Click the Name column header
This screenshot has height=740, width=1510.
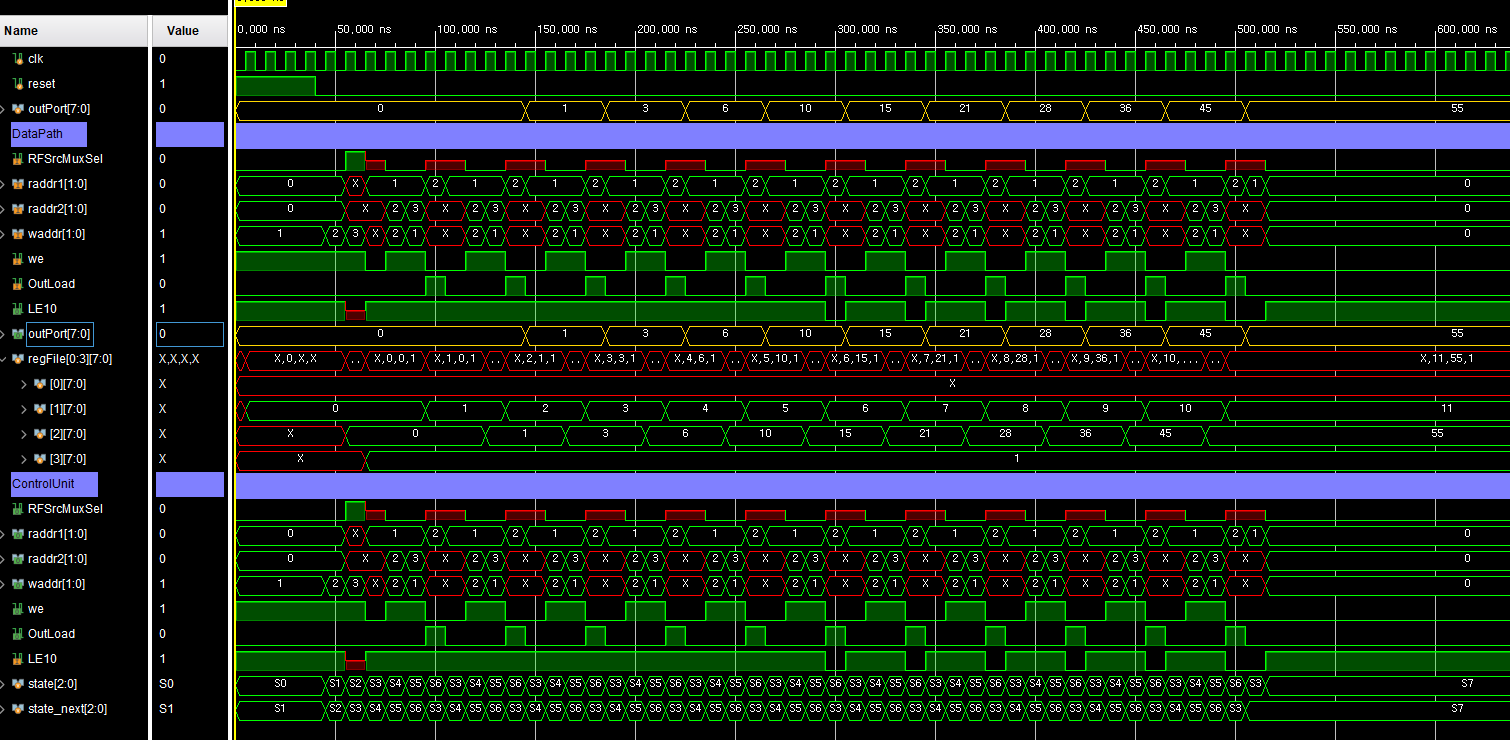74,30
